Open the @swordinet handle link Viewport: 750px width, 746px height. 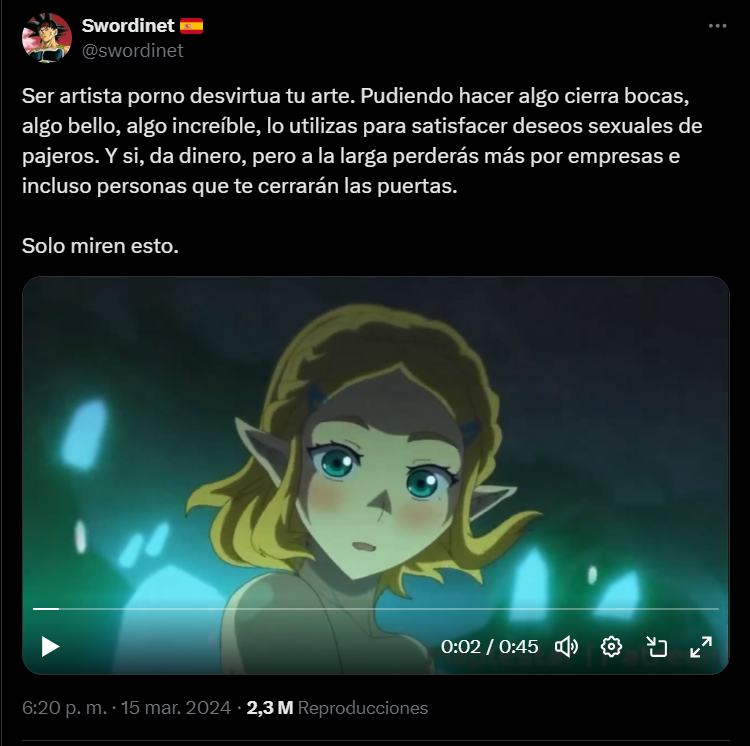pos(132,51)
